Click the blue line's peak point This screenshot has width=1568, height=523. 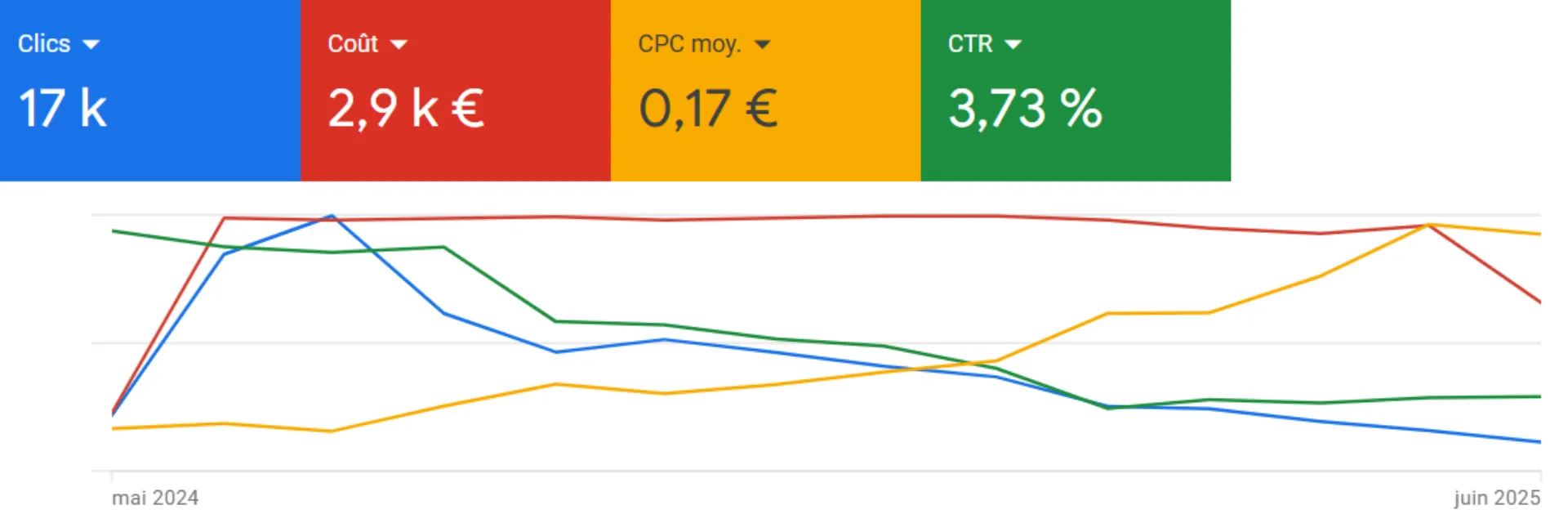point(332,217)
